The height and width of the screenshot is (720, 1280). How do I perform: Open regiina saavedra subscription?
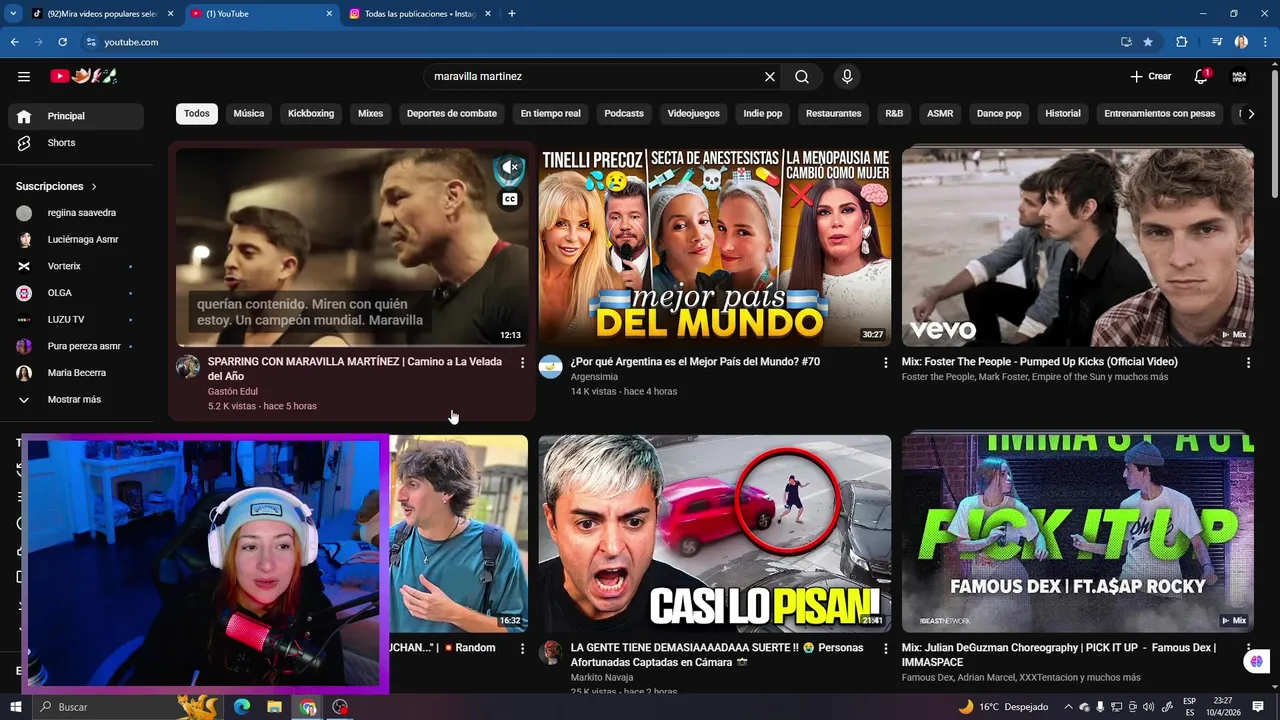pyautogui.click(x=76, y=213)
